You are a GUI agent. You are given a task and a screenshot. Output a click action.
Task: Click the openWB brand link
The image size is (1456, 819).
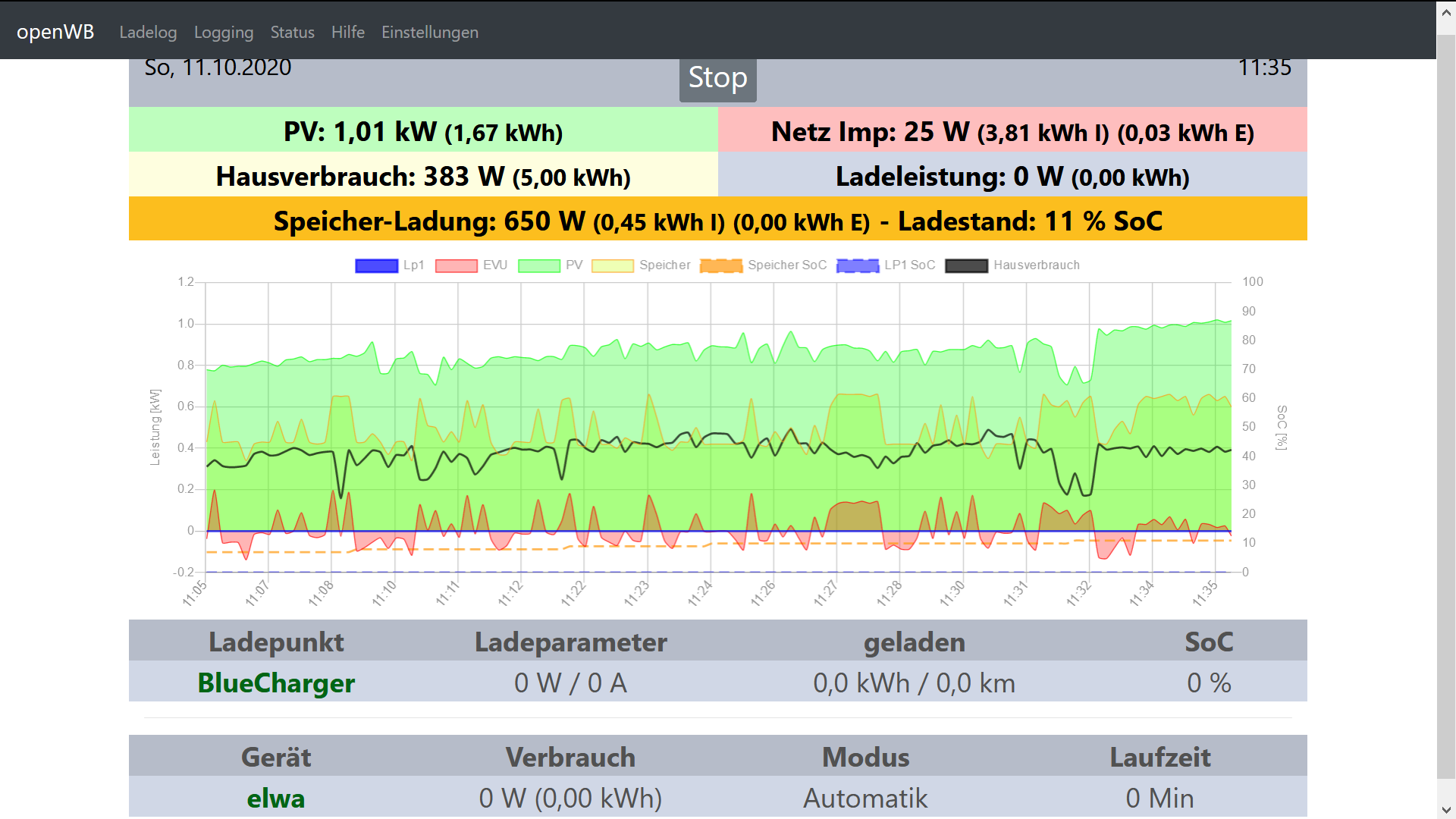[x=55, y=32]
